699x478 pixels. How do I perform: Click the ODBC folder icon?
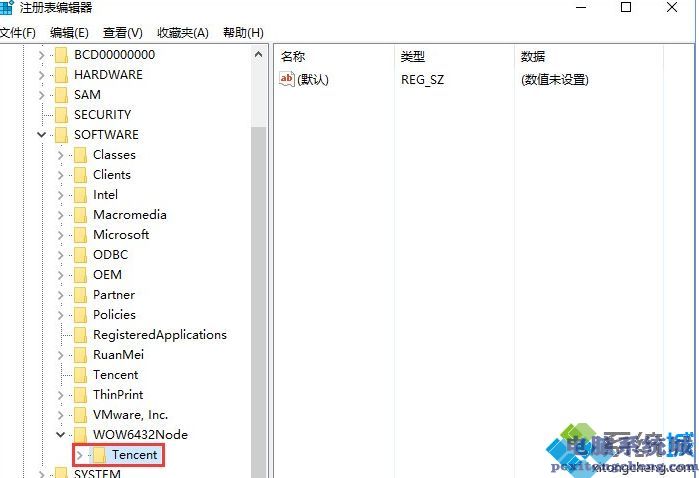tap(80, 255)
